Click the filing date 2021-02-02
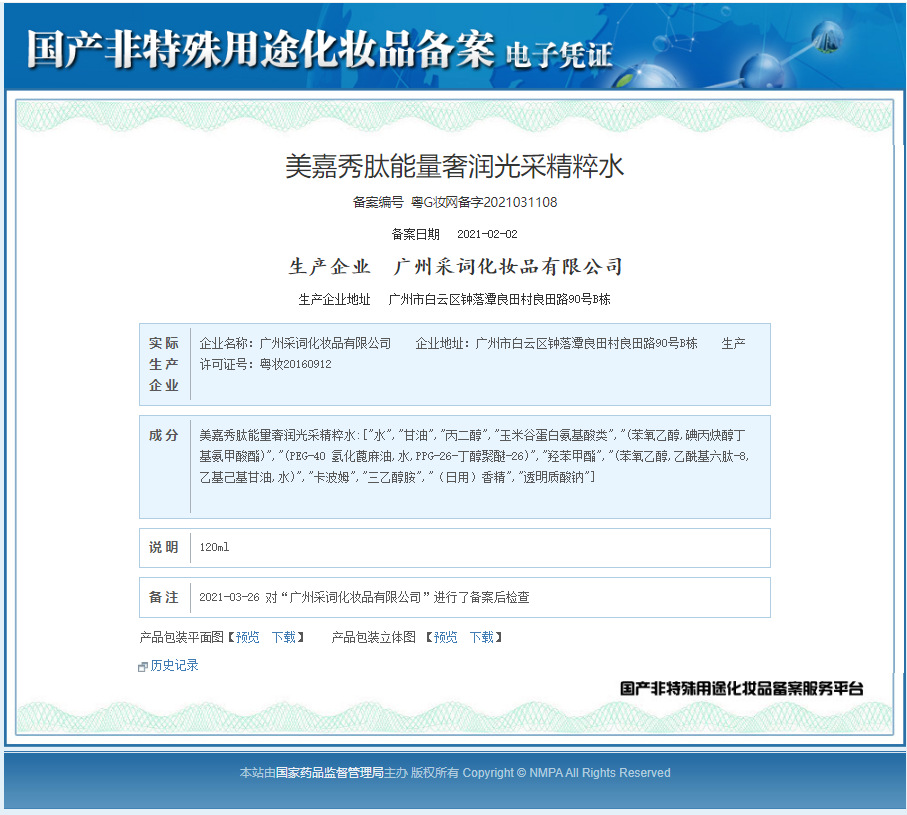This screenshot has width=907, height=815. pyautogui.click(x=487, y=234)
